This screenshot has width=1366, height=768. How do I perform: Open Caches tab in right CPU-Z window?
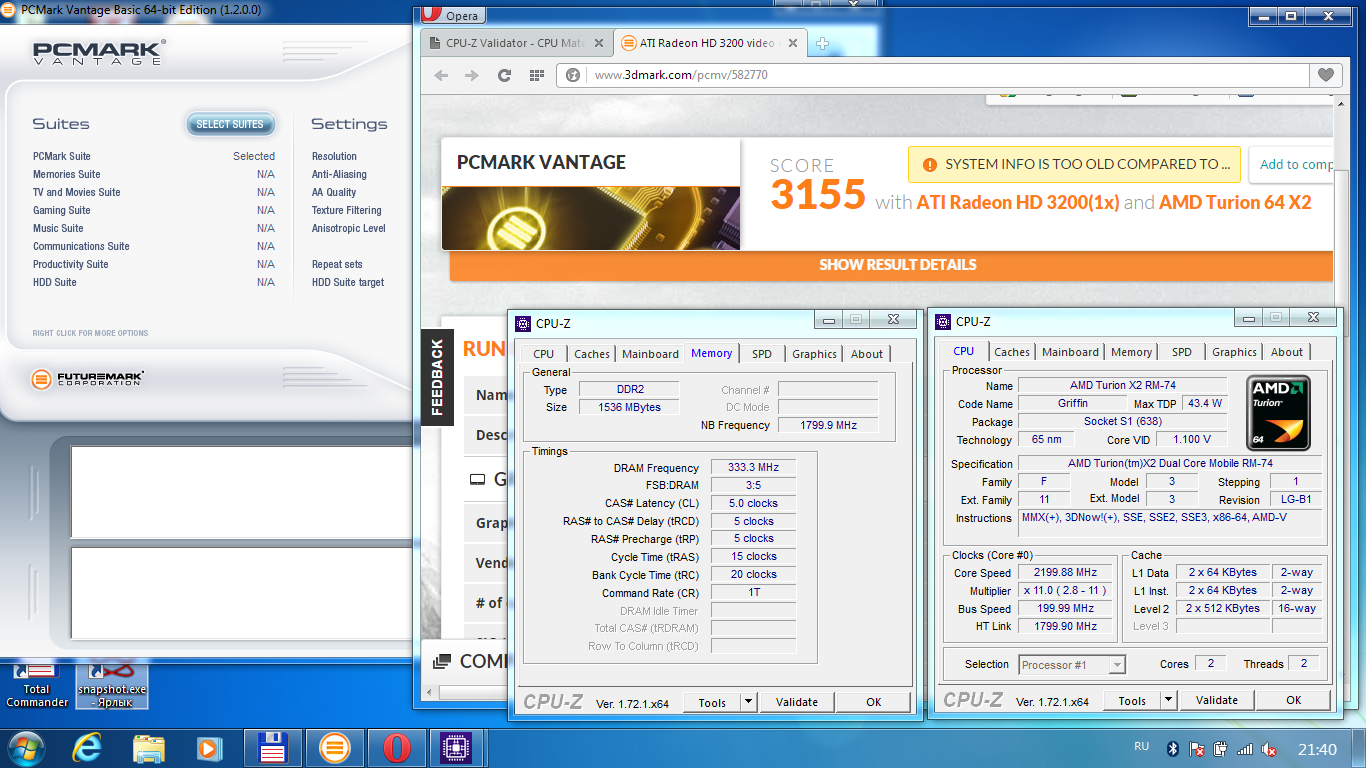[1011, 352]
